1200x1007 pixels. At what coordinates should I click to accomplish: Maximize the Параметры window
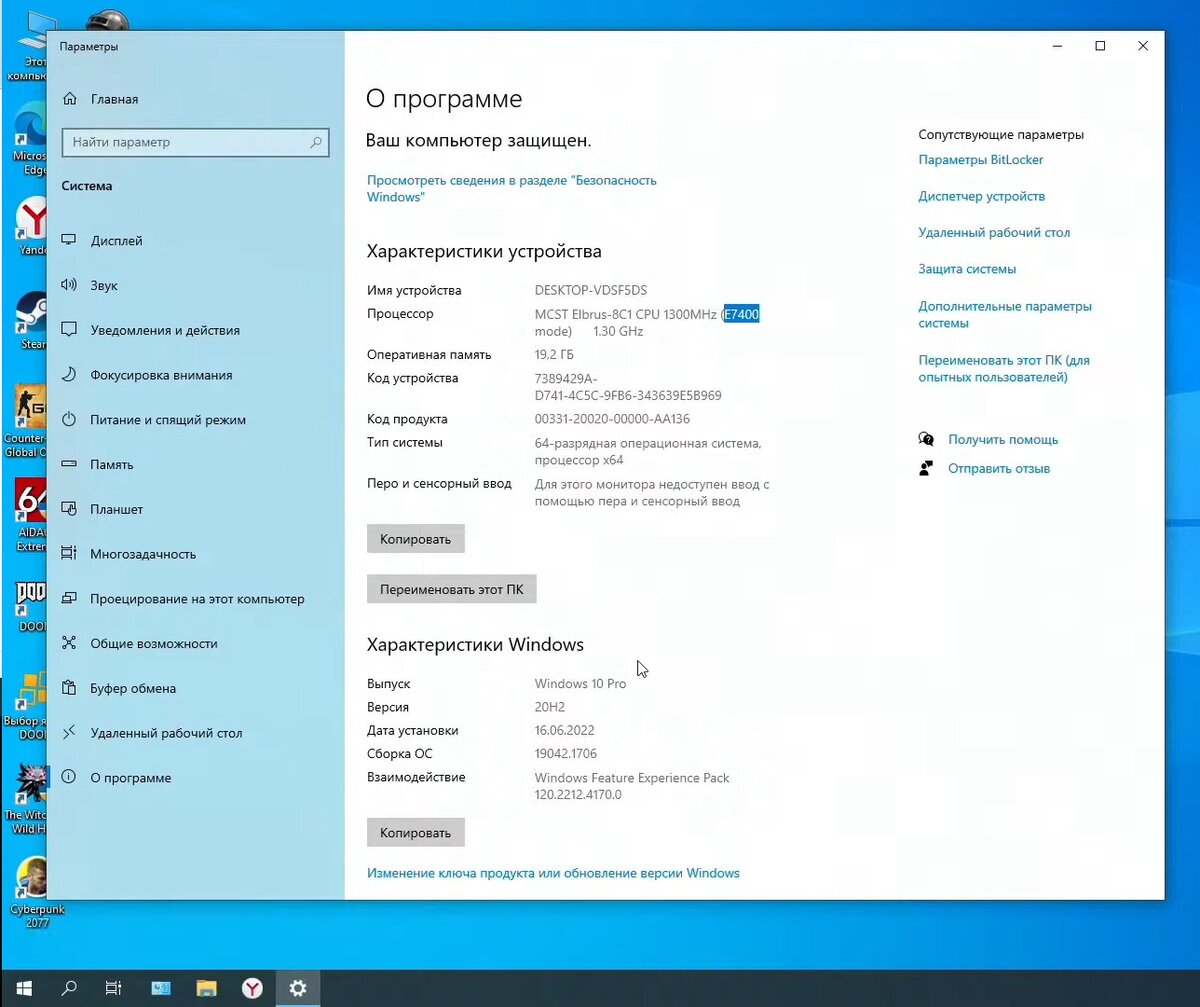[x=1100, y=46]
